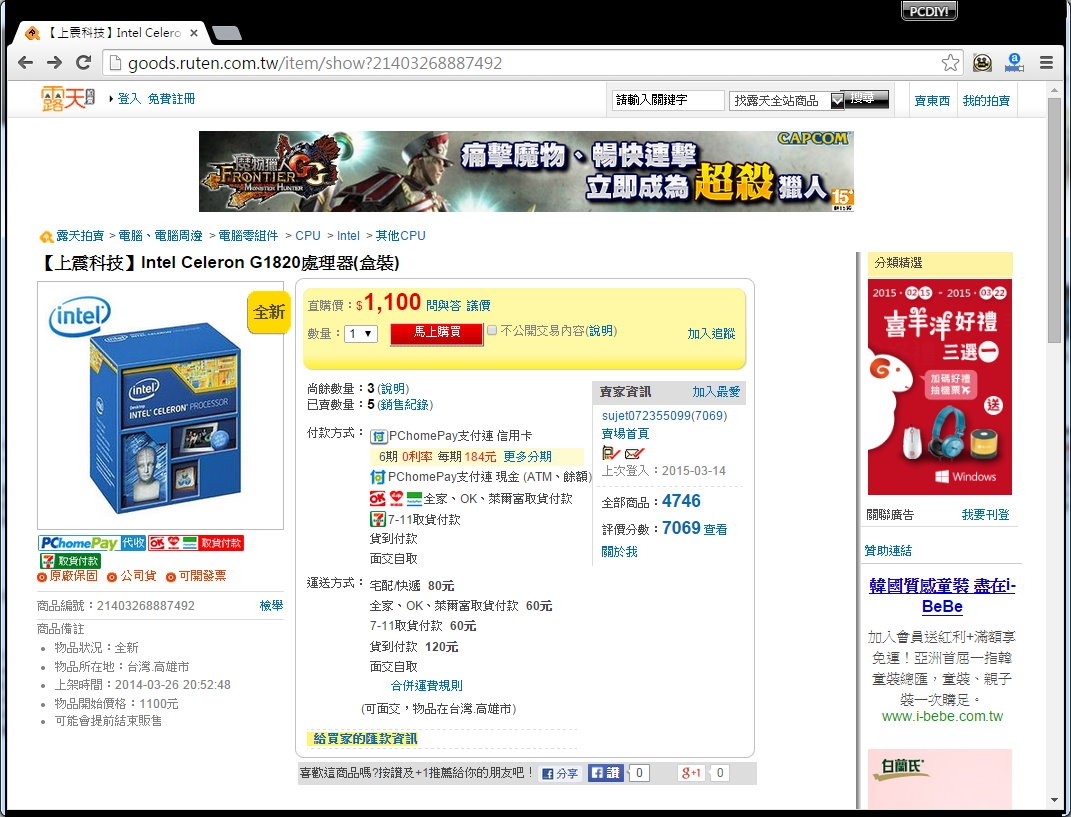Click 加入最愛 to favorite the seller

click(x=717, y=391)
